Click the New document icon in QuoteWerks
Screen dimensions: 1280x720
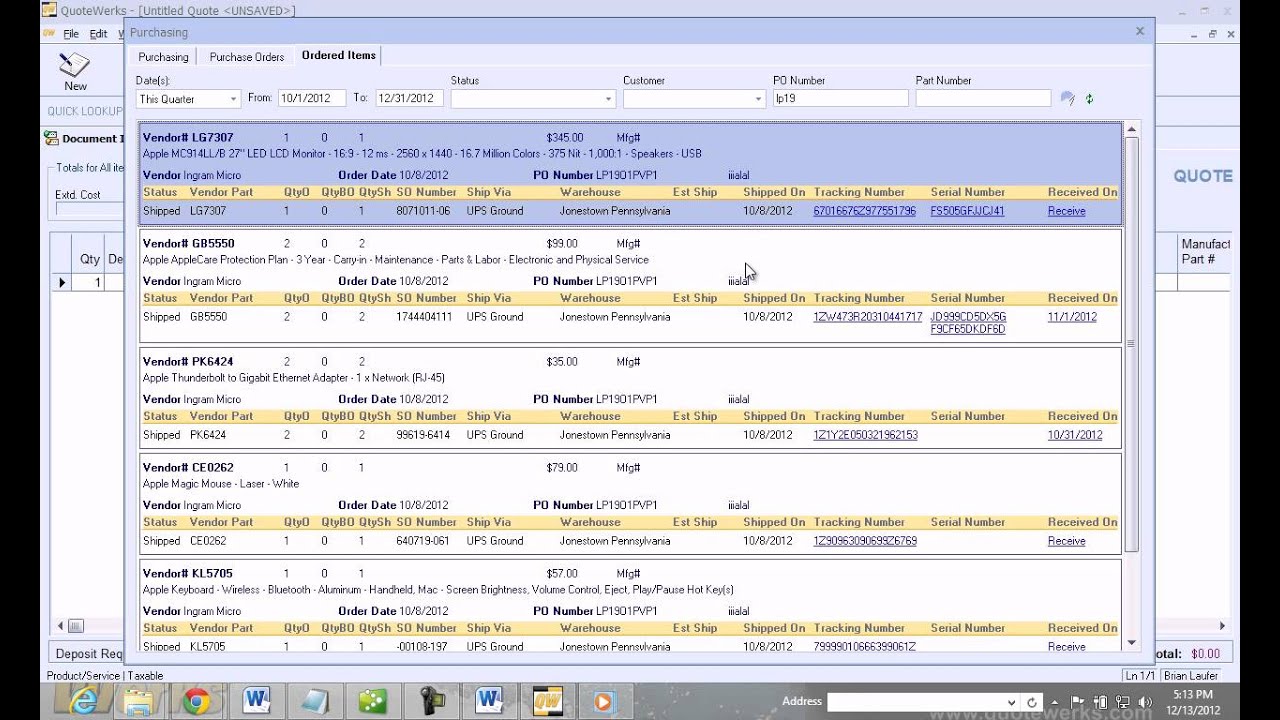click(x=75, y=71)
